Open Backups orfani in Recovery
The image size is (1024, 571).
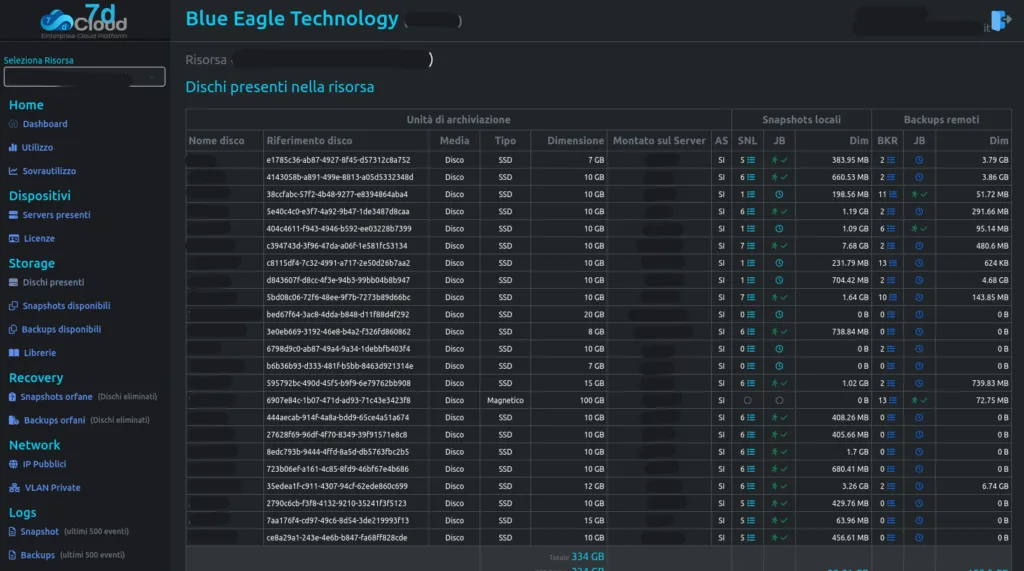[x=54, y=420]
